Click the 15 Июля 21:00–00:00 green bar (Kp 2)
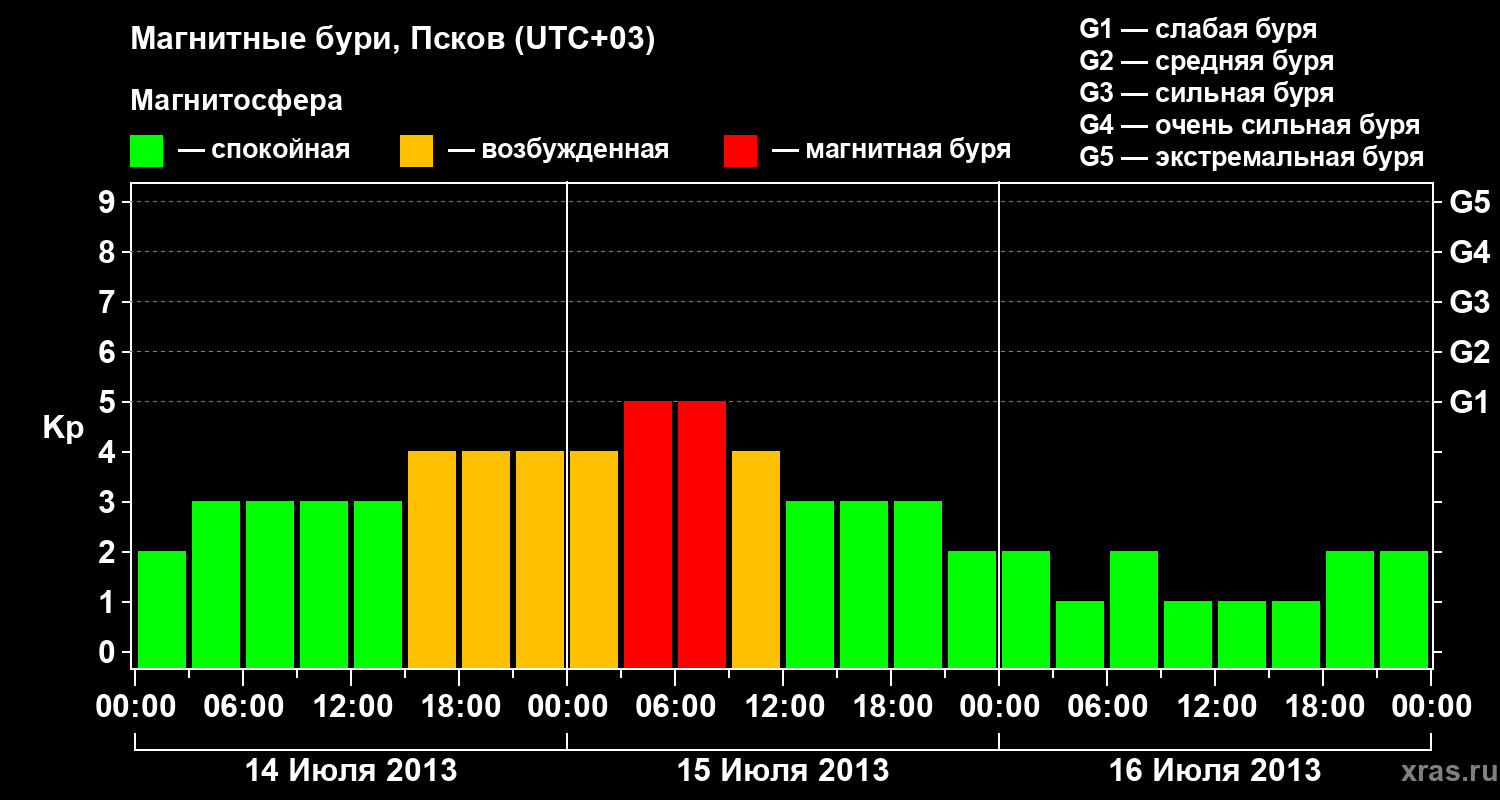Image resolution: width=1500 pixels, height=800 pixels. 972,609
